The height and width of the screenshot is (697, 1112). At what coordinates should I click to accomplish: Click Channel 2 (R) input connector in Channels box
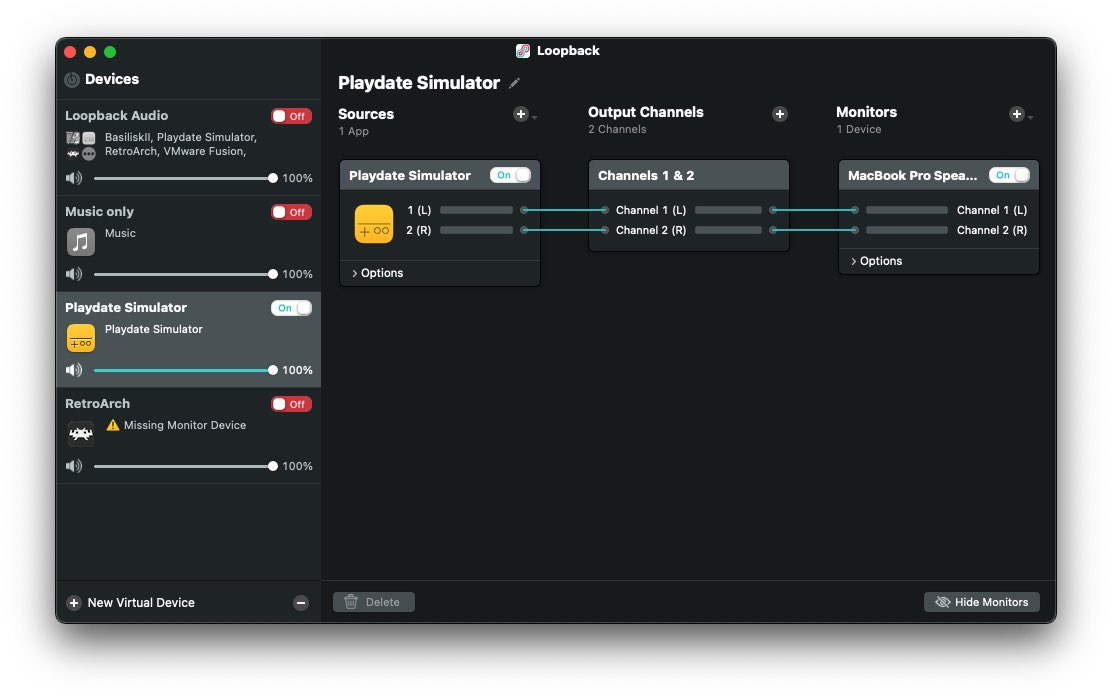point(604,230)
